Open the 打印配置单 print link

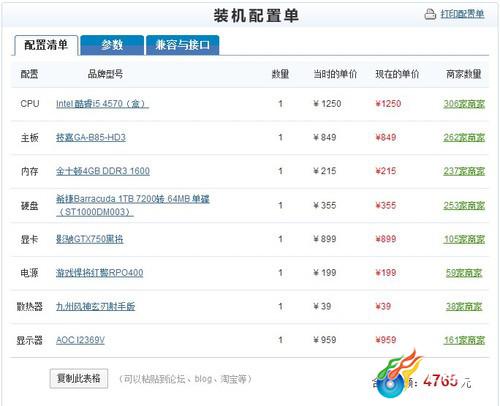[462, 14]
